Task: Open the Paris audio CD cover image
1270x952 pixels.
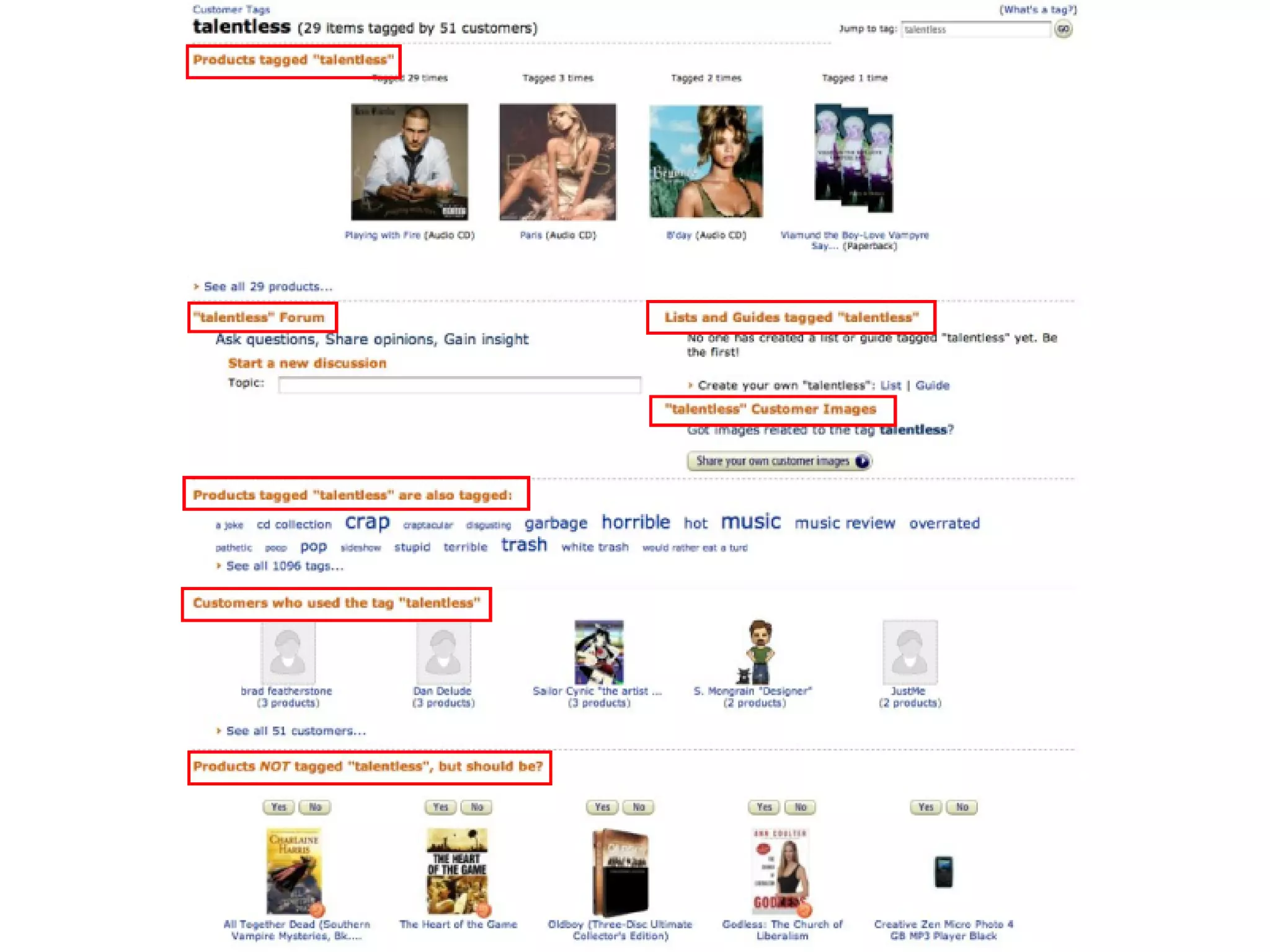Action: click(557, 162)
